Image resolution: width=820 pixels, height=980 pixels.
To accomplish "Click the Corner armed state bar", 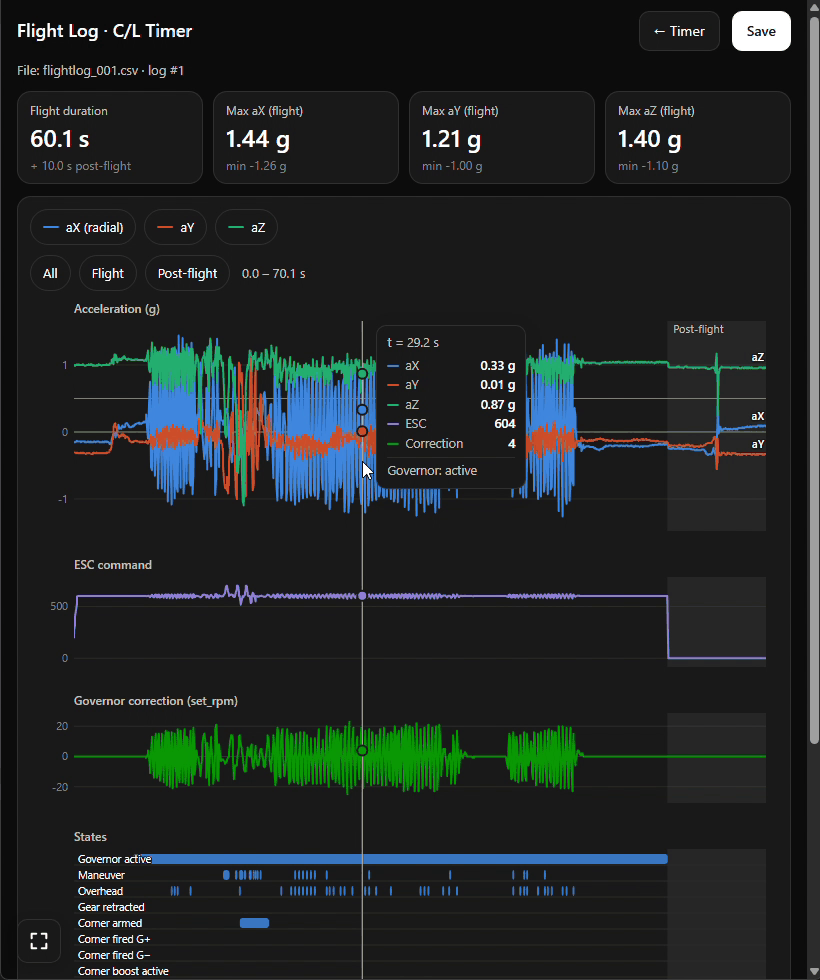I will coord(254,923).
